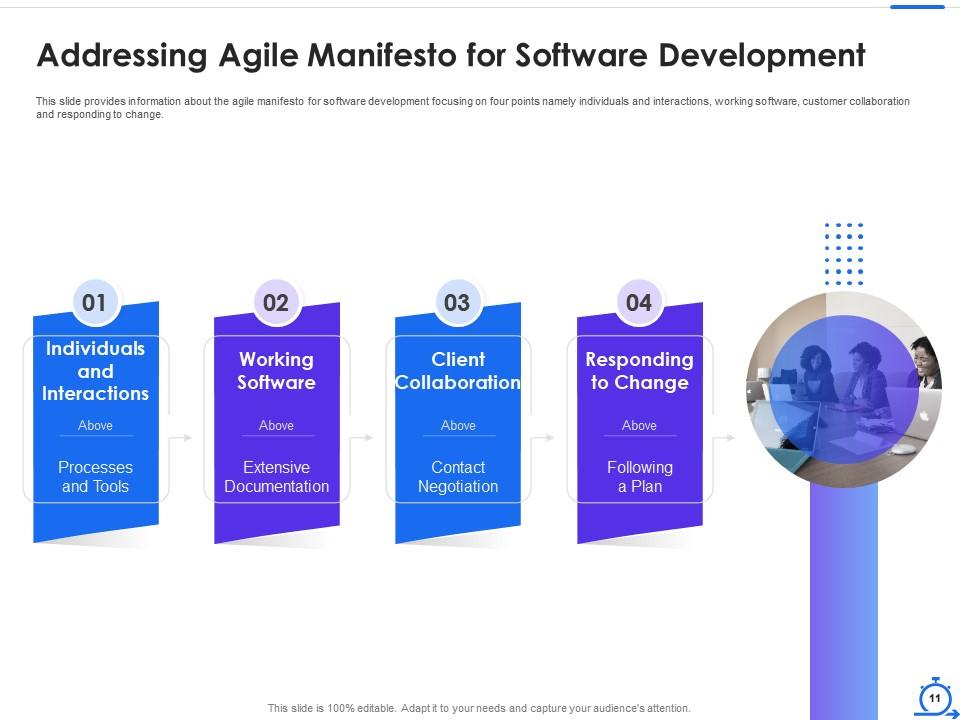Image resolution: width=960 pixels, height=720 pixels.
Task: Select the circular team meeting photo
Action: click(x=845, y=388)
